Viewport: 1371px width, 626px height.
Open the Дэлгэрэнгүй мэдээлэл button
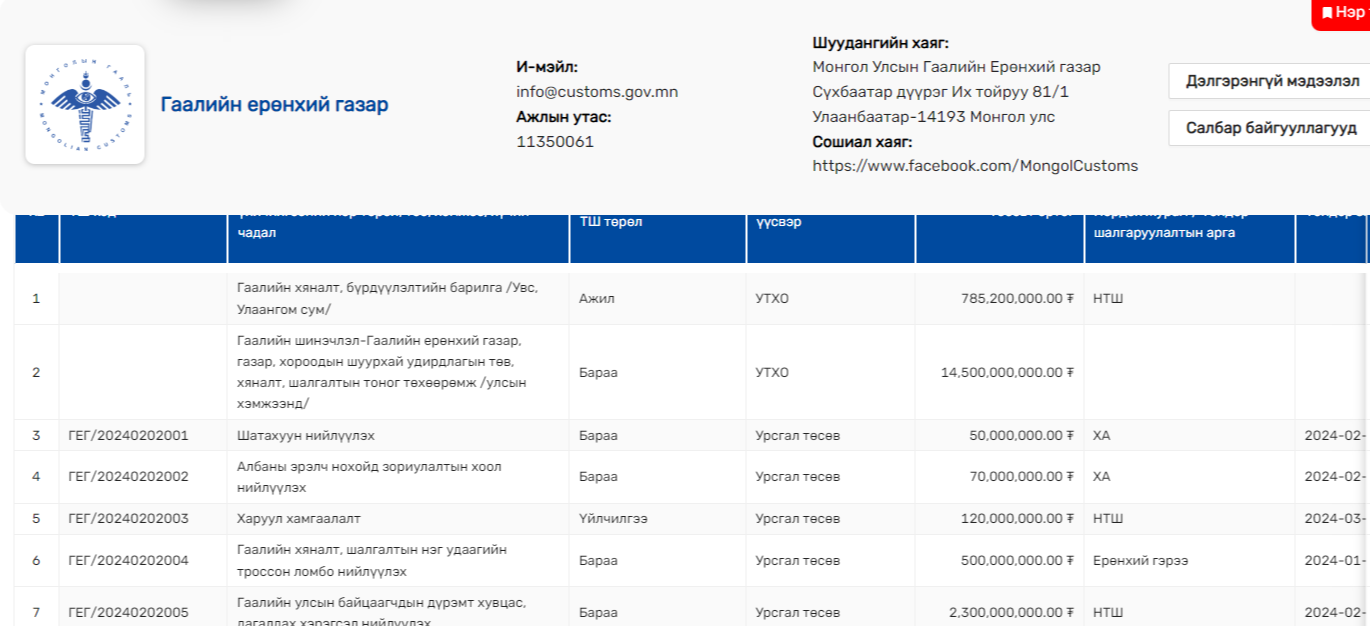1271,81
